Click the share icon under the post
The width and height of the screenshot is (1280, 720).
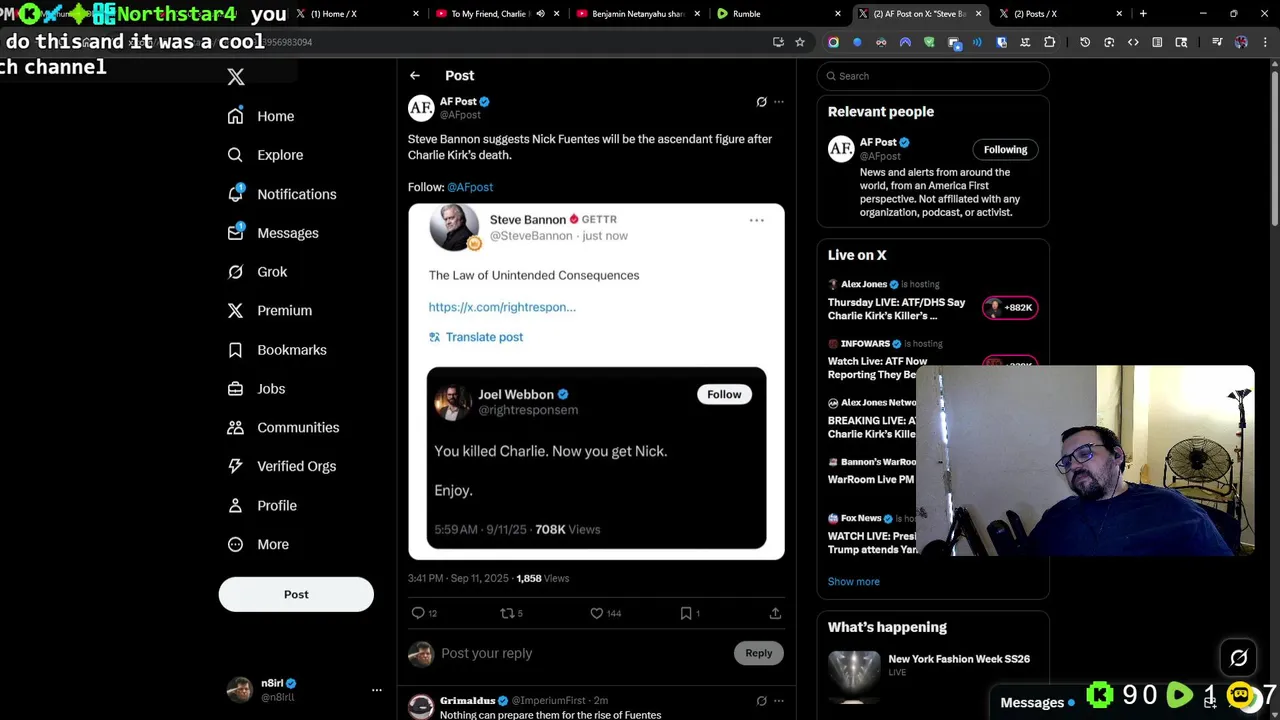pyautogui.click(x=775, y=613)
